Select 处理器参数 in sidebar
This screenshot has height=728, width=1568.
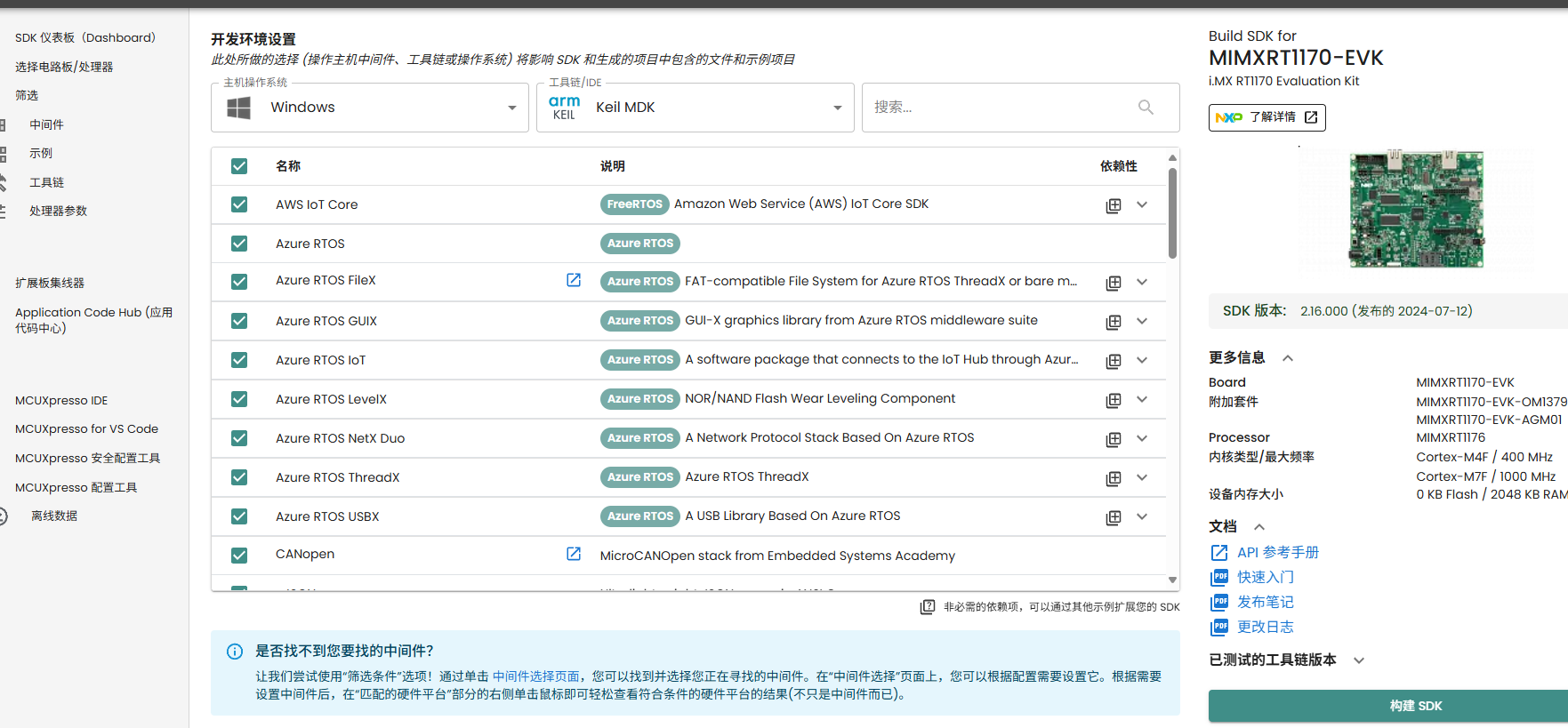click(58, 212)
